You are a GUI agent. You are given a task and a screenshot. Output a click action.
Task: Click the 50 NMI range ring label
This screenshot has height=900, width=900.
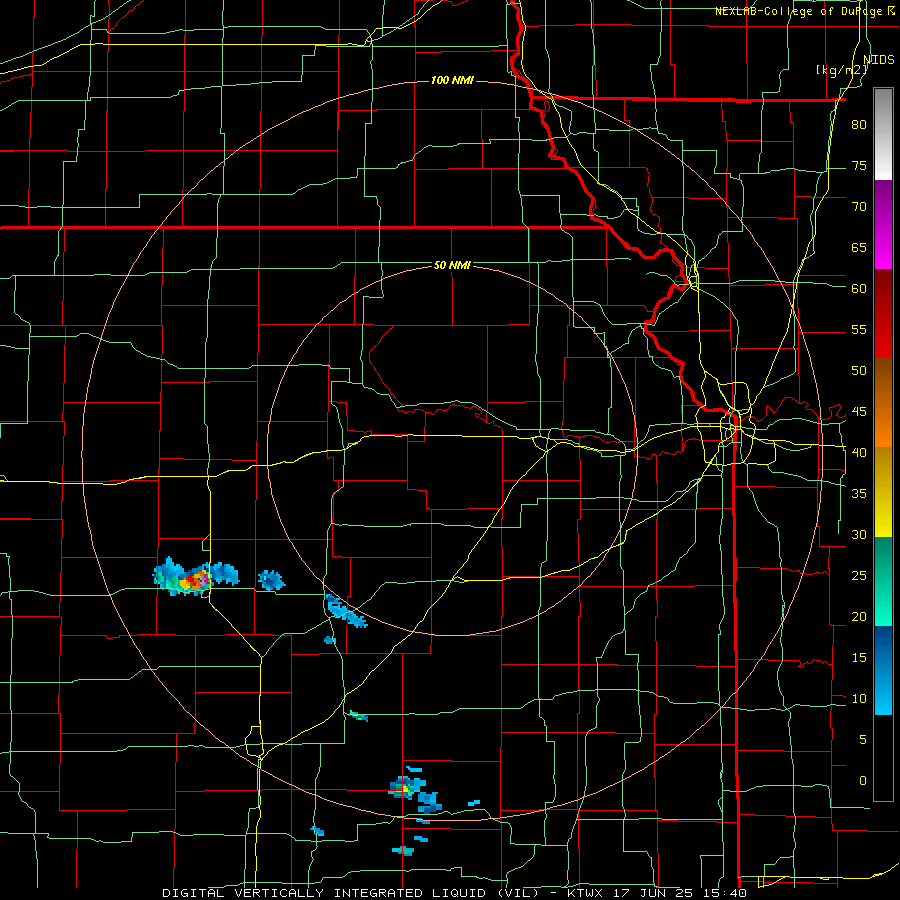452,265
